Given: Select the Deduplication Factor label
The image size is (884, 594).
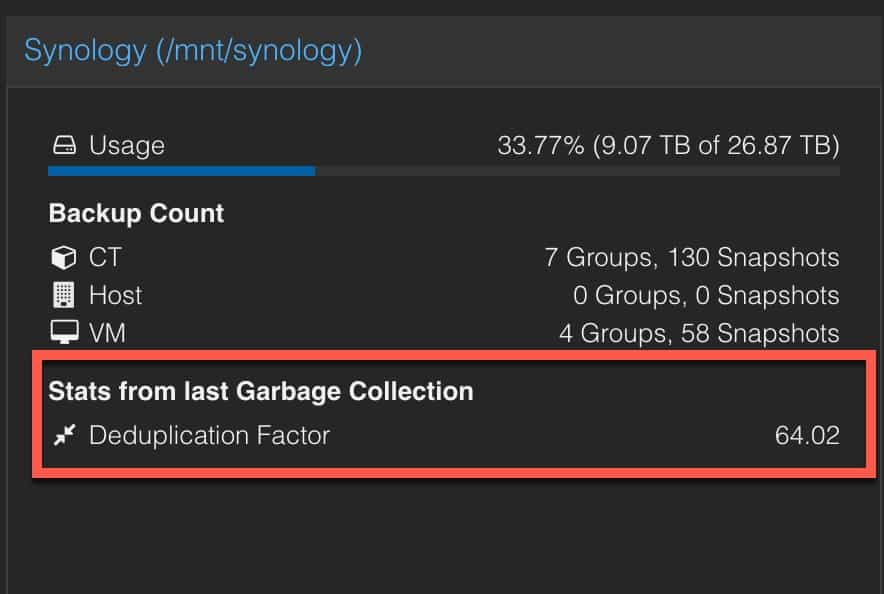Looking at the screenshot, I should click(x=209, y=436).
